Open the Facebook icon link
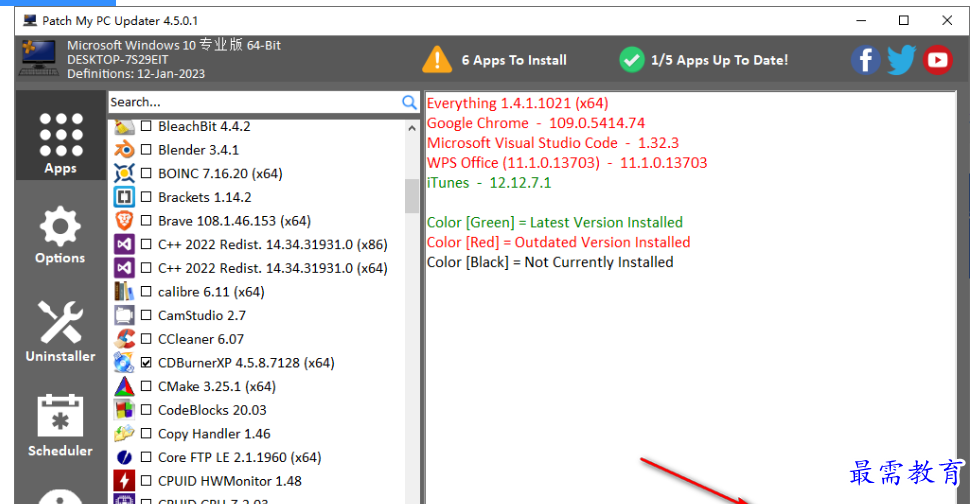 [x=865, y=60]
